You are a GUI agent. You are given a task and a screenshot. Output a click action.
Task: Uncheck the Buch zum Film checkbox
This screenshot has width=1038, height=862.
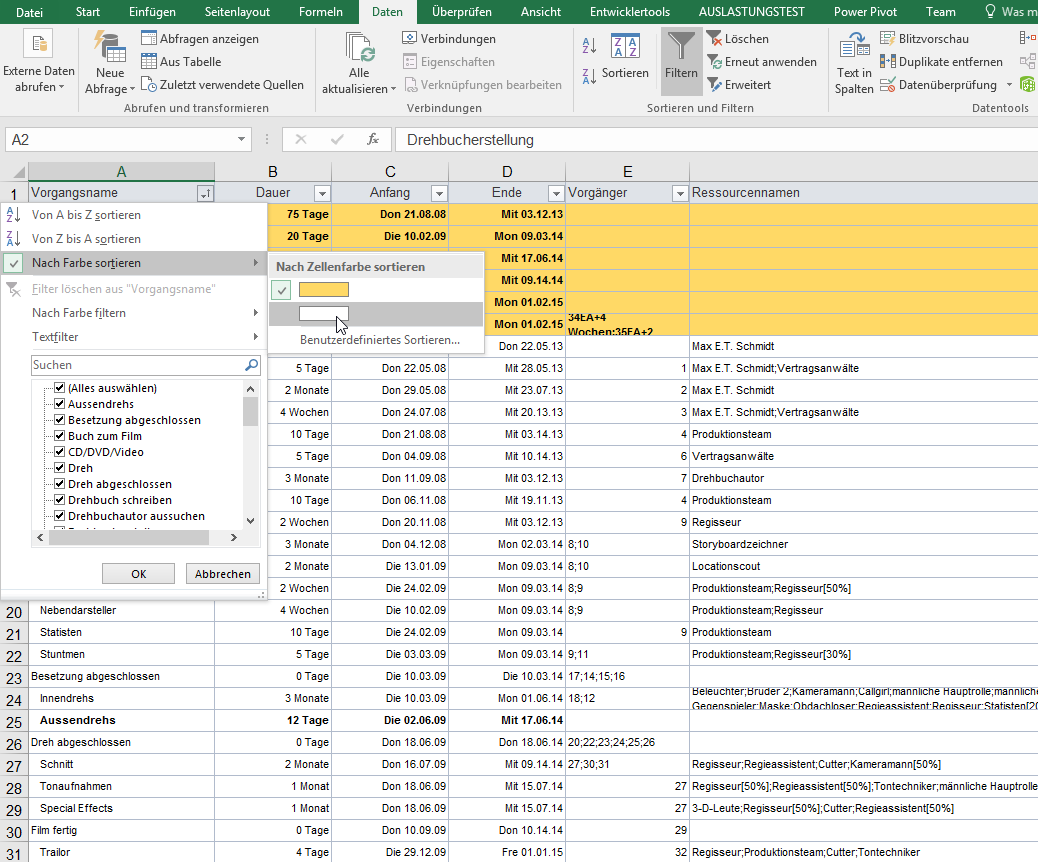[60, 436]
